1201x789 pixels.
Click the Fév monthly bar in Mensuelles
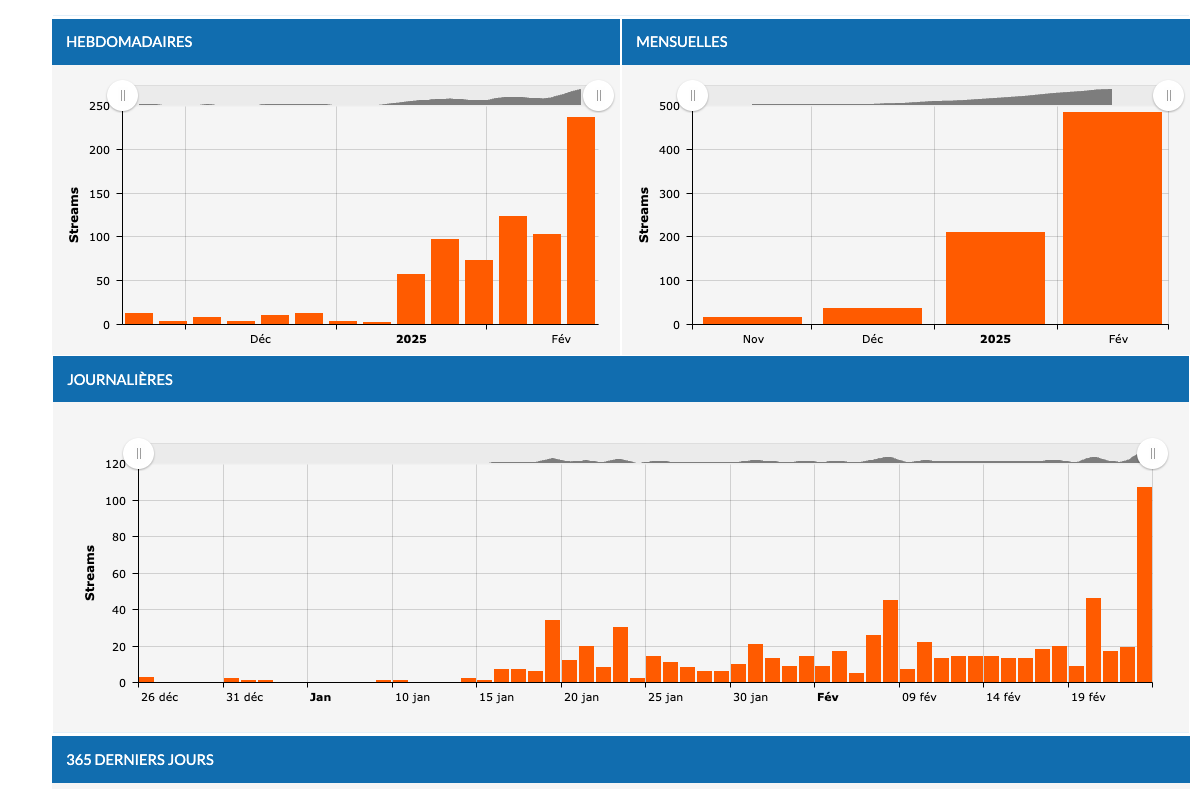[1112, 218]
